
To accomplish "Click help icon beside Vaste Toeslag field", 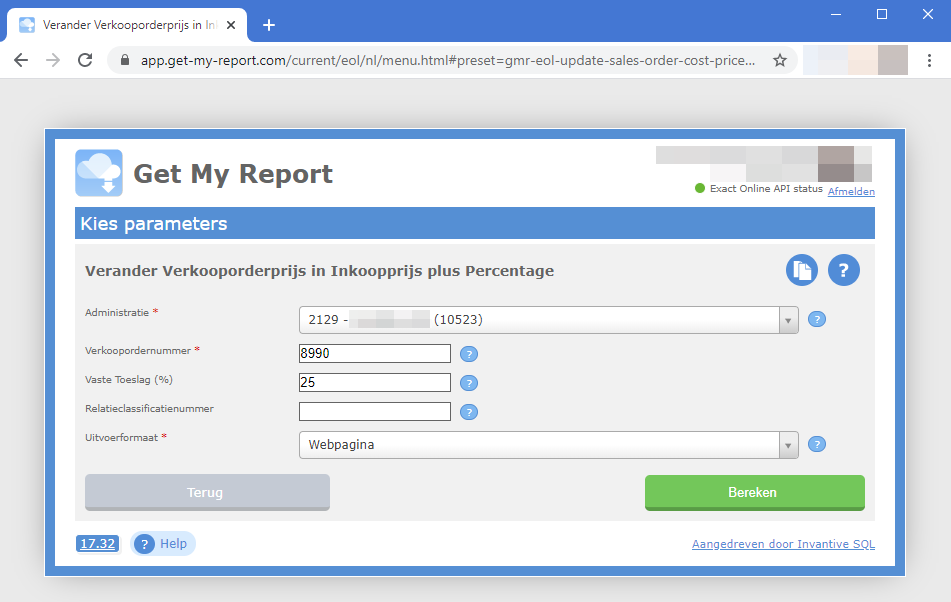I will tap(469, 383).
